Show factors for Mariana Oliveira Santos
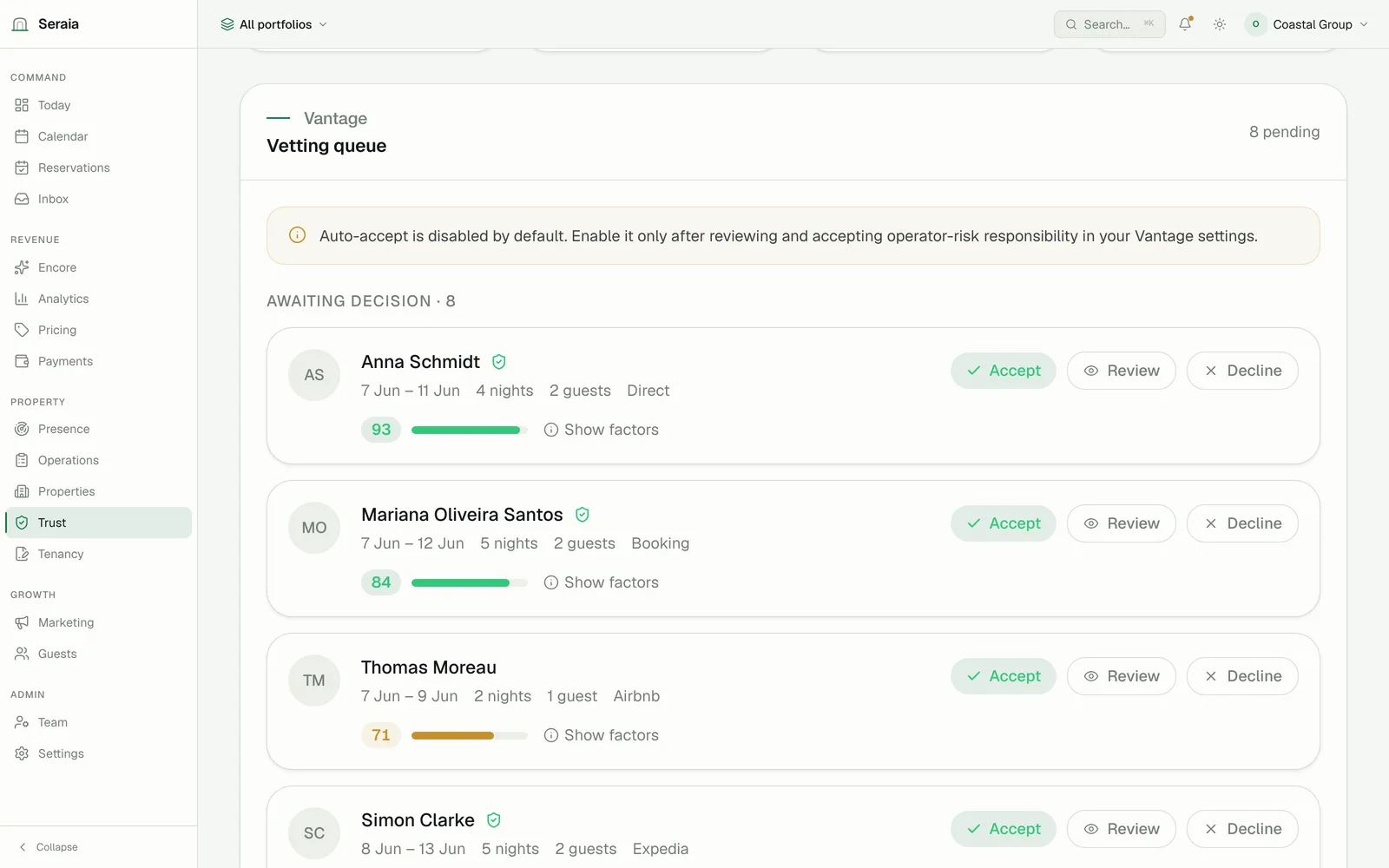Image resolution: width=1389 pixels, height=868 pixels. pos(602,582)
